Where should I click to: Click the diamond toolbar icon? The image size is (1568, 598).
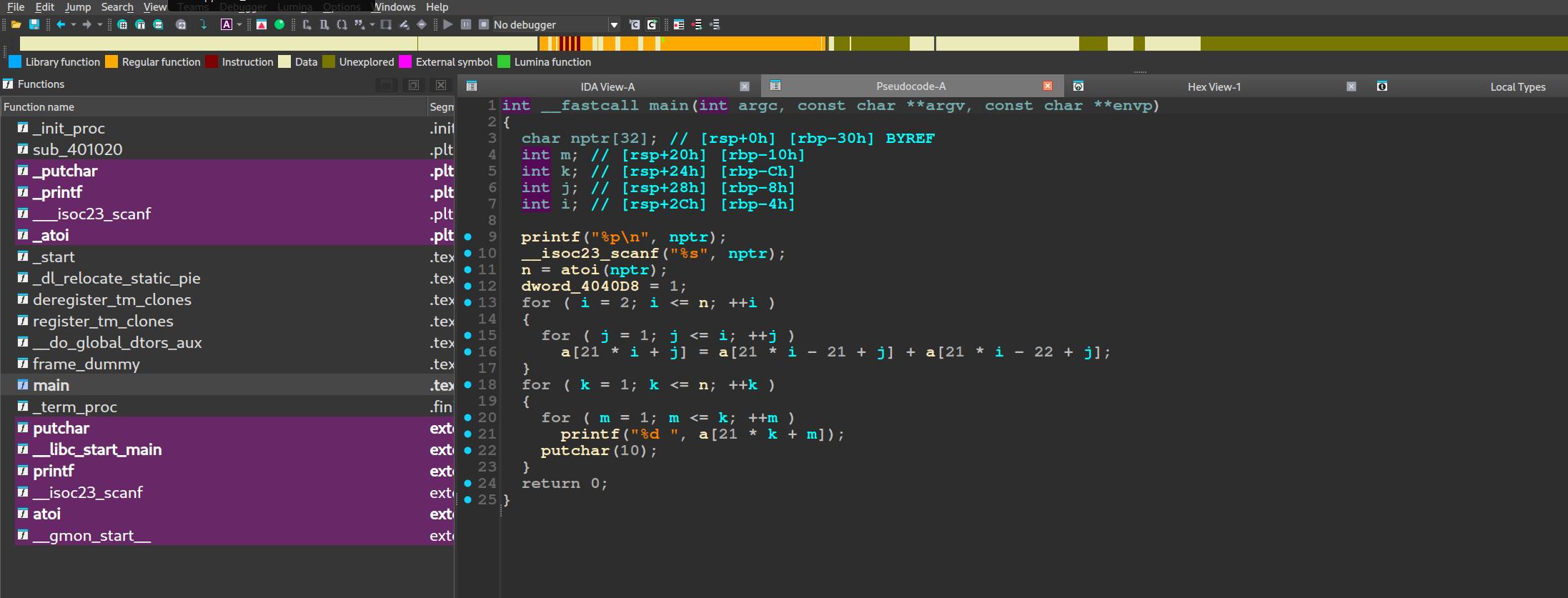(x=422, y=24)
